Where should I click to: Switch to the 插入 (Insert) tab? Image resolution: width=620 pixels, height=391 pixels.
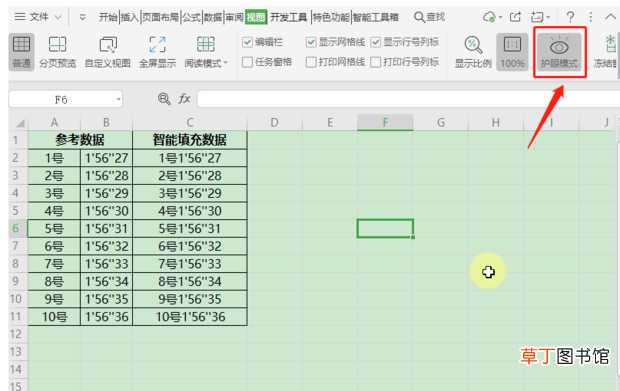click(x=130, y=17)
